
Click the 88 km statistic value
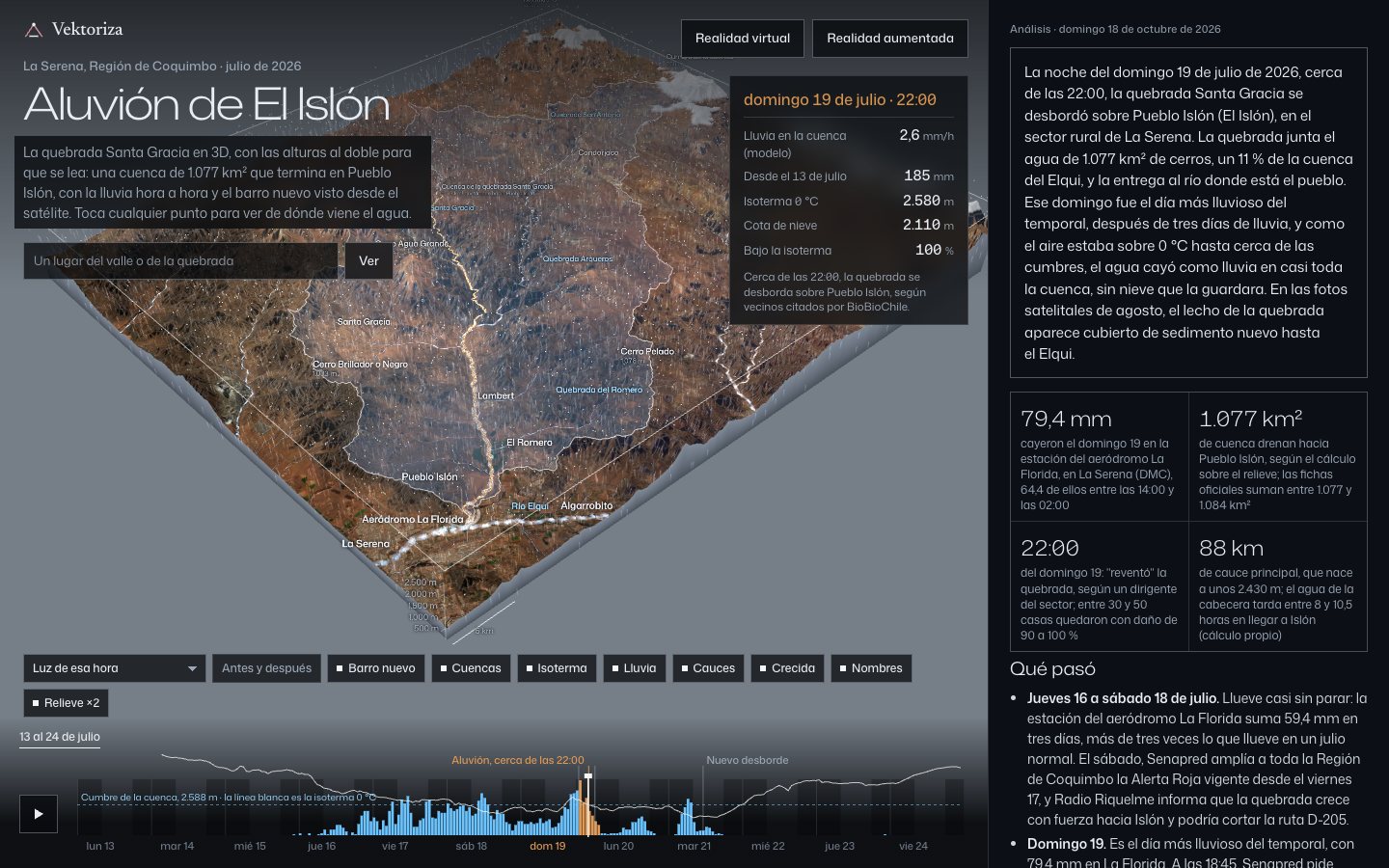click(x=1231, y=549)
